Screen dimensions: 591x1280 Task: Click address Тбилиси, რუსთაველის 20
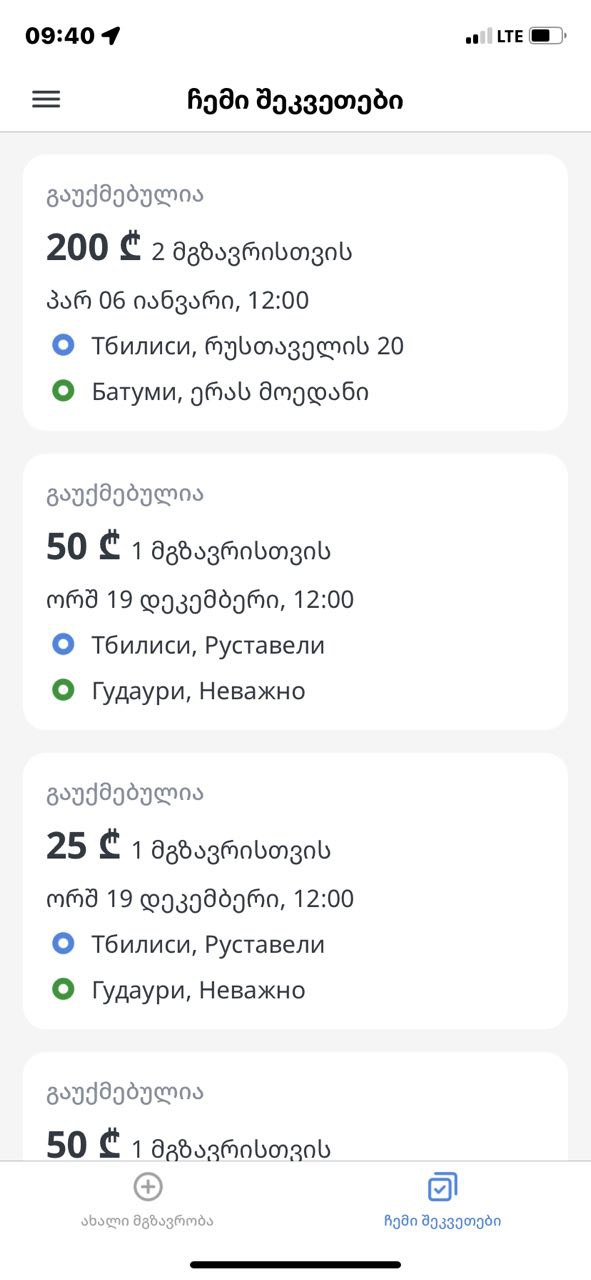(x=247, y=346)
